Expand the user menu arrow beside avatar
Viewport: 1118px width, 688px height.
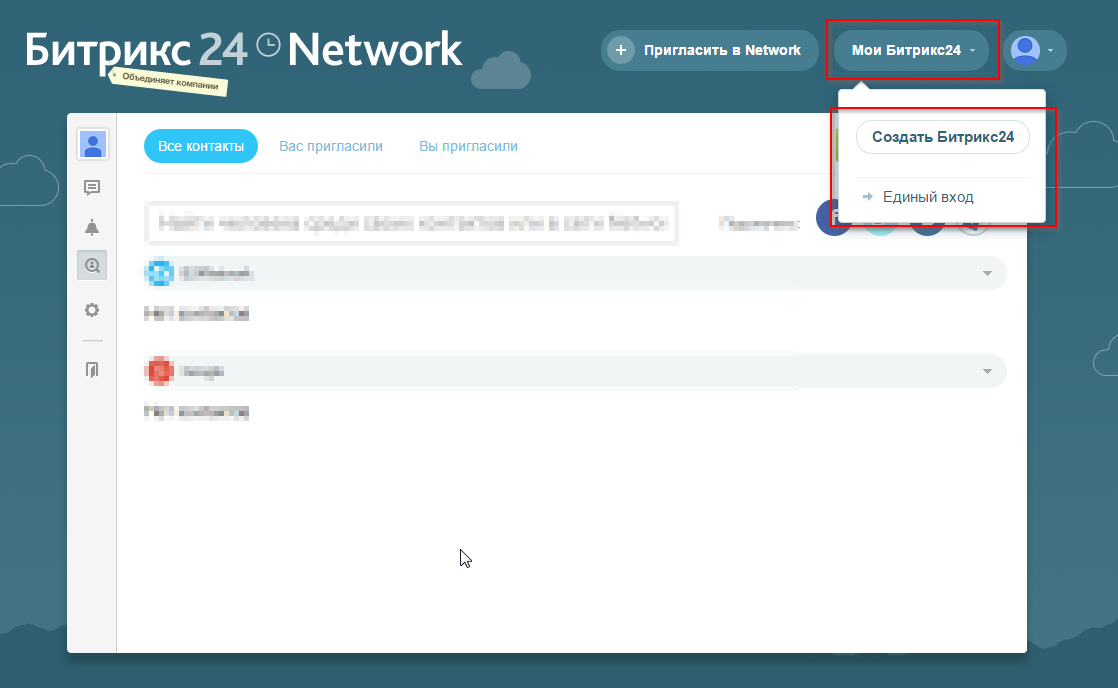[1050, 51]
